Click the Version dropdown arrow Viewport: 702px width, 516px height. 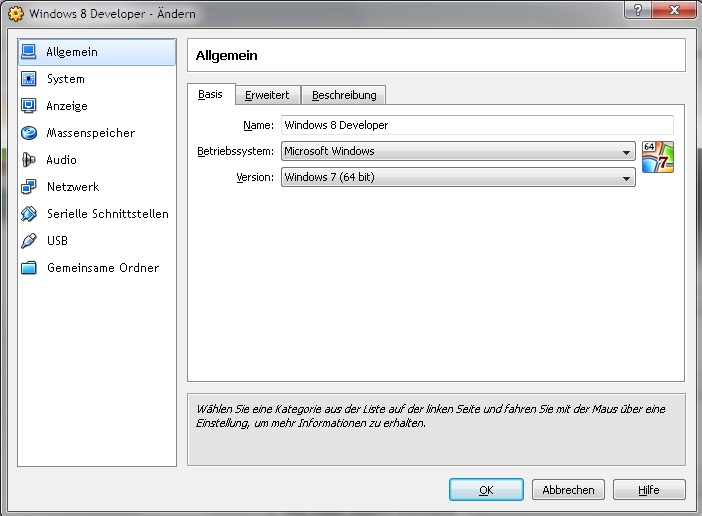tap(626, 179)
